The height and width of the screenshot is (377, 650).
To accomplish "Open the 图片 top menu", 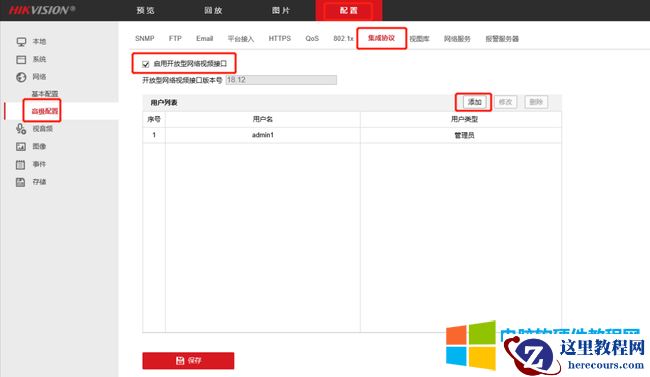I will pos(281,10).
